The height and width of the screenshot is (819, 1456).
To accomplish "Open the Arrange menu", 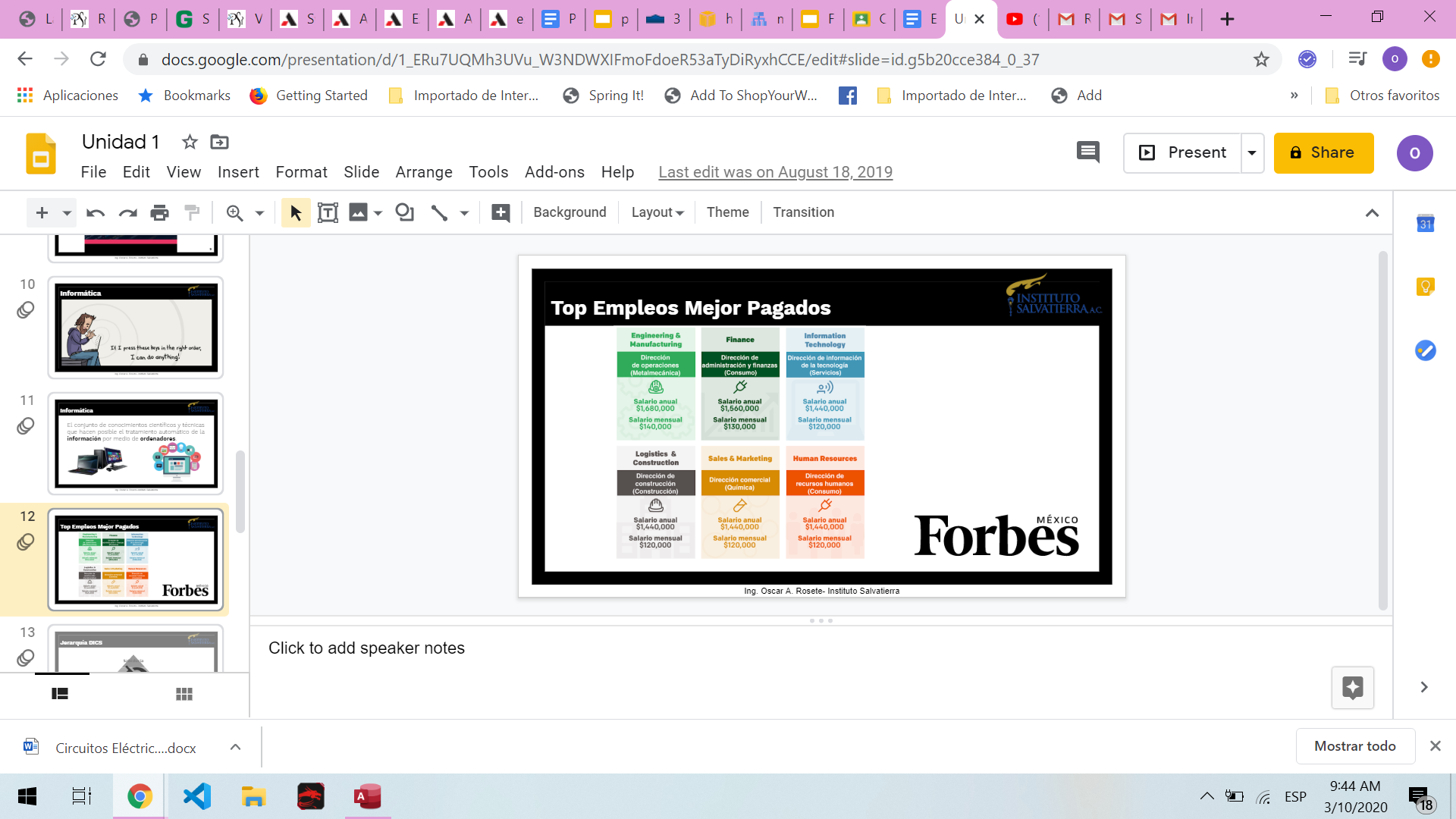I will [423, 172].
